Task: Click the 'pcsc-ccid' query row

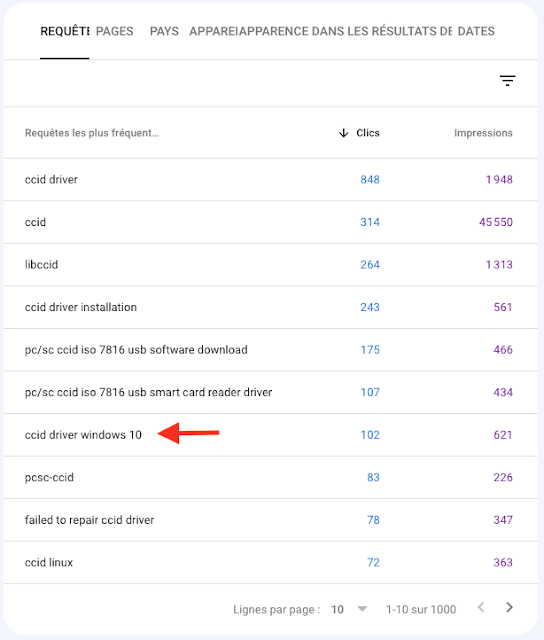Action: coord(271,477)
